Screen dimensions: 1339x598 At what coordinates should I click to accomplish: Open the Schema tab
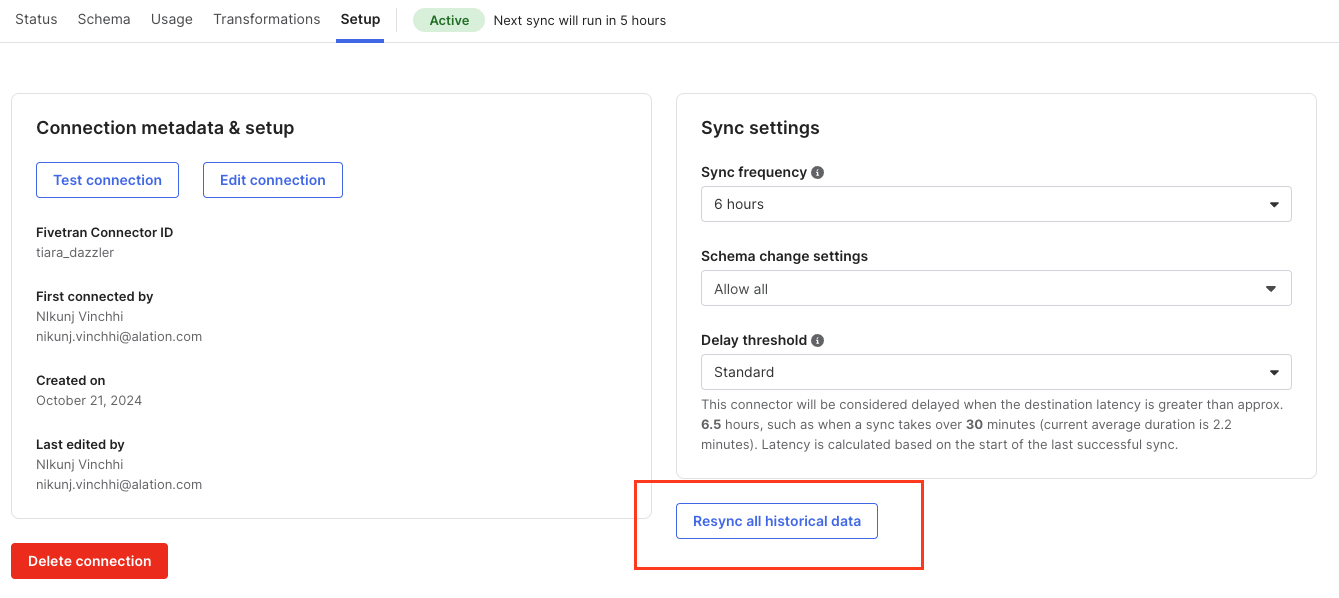(104, 20)
